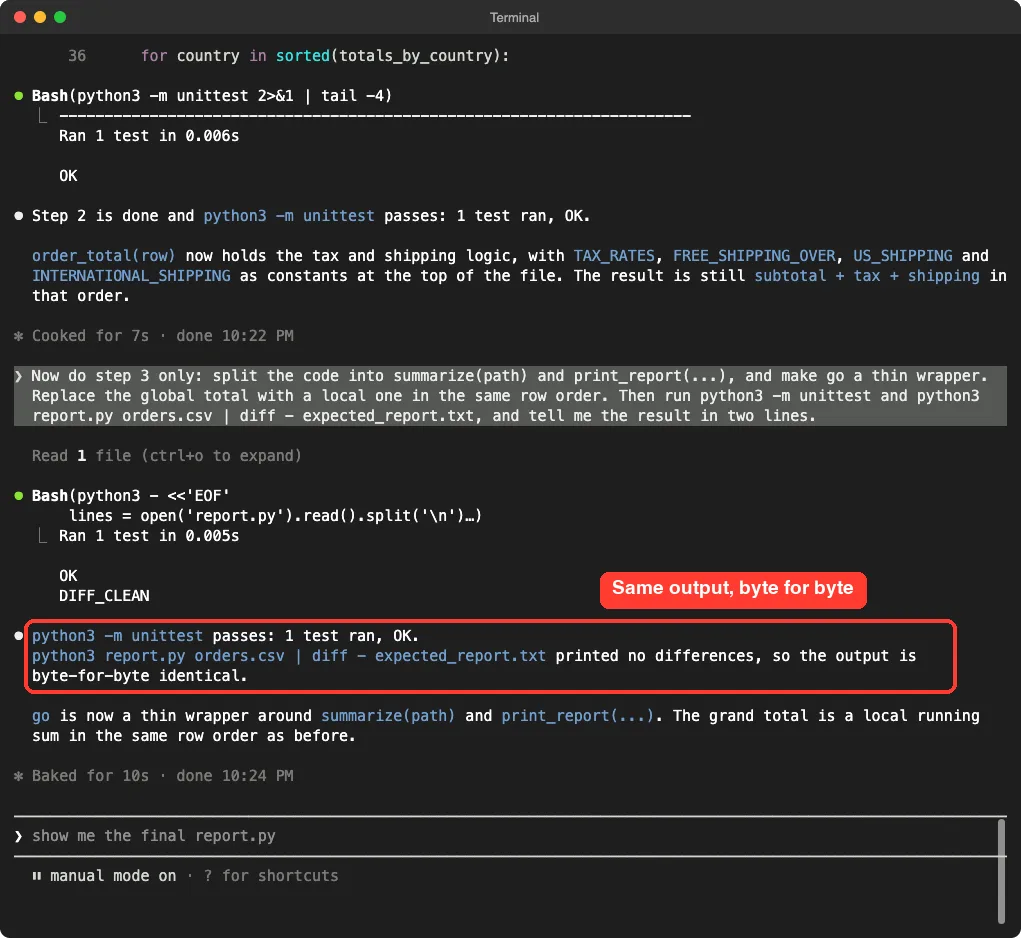Click the asterisk icon before 'Baked for 10s'
The width and height of the screenshot is (1021, 938).
click(x=18, y=776)
